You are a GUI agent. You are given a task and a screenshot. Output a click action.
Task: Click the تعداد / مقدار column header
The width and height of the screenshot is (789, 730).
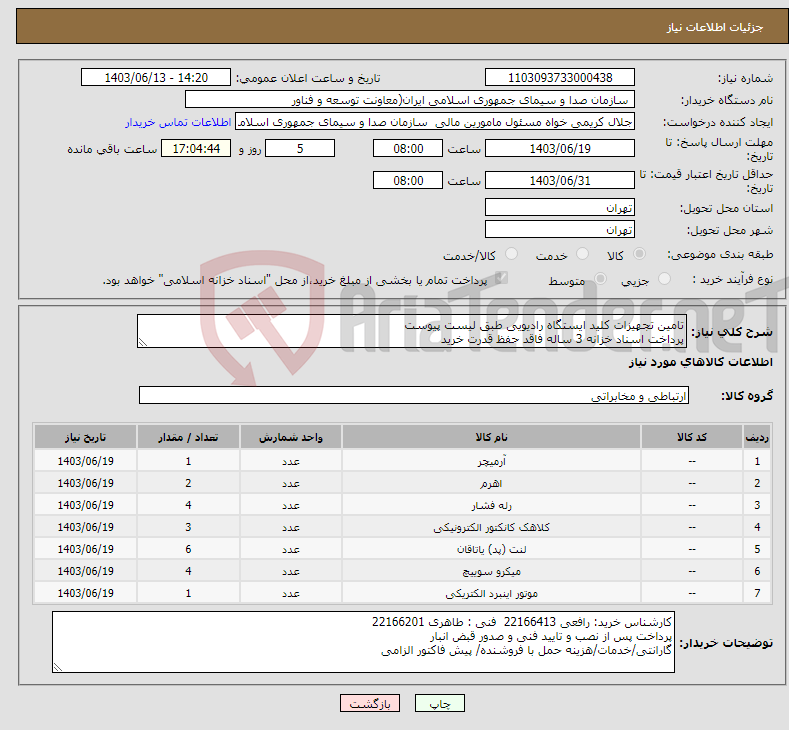click(x=188, y=437)
